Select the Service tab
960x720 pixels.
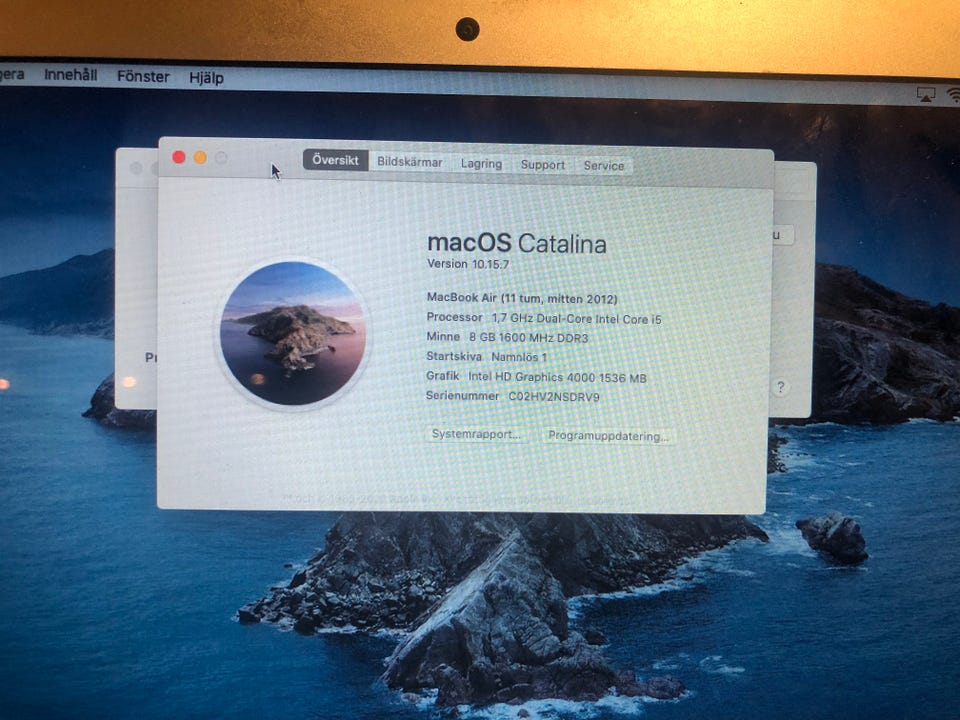[604, 166]
